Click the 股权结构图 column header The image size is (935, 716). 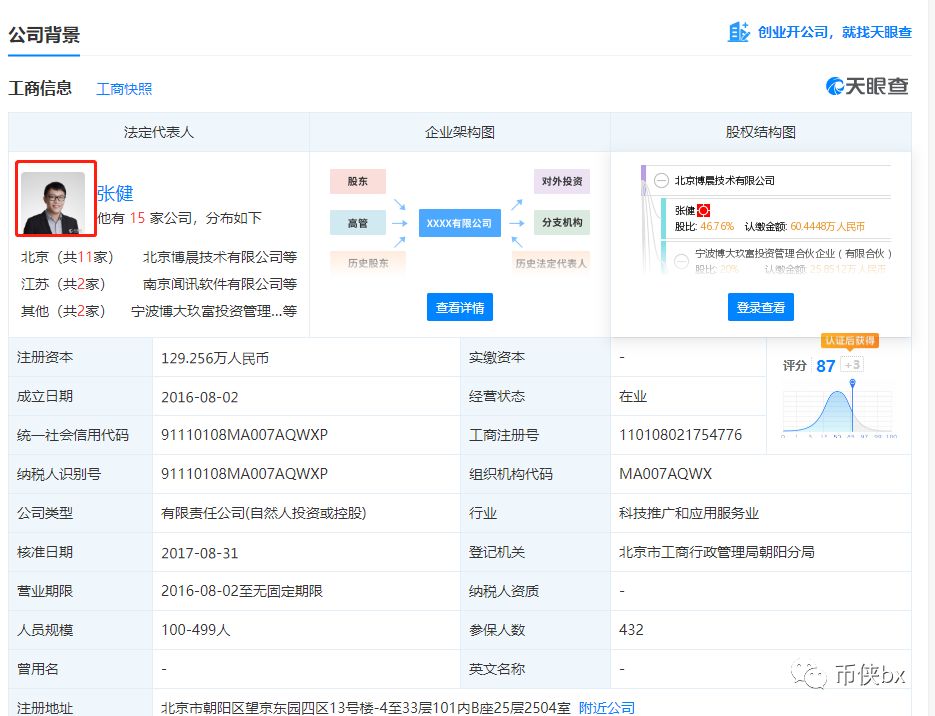pos(760,132)
